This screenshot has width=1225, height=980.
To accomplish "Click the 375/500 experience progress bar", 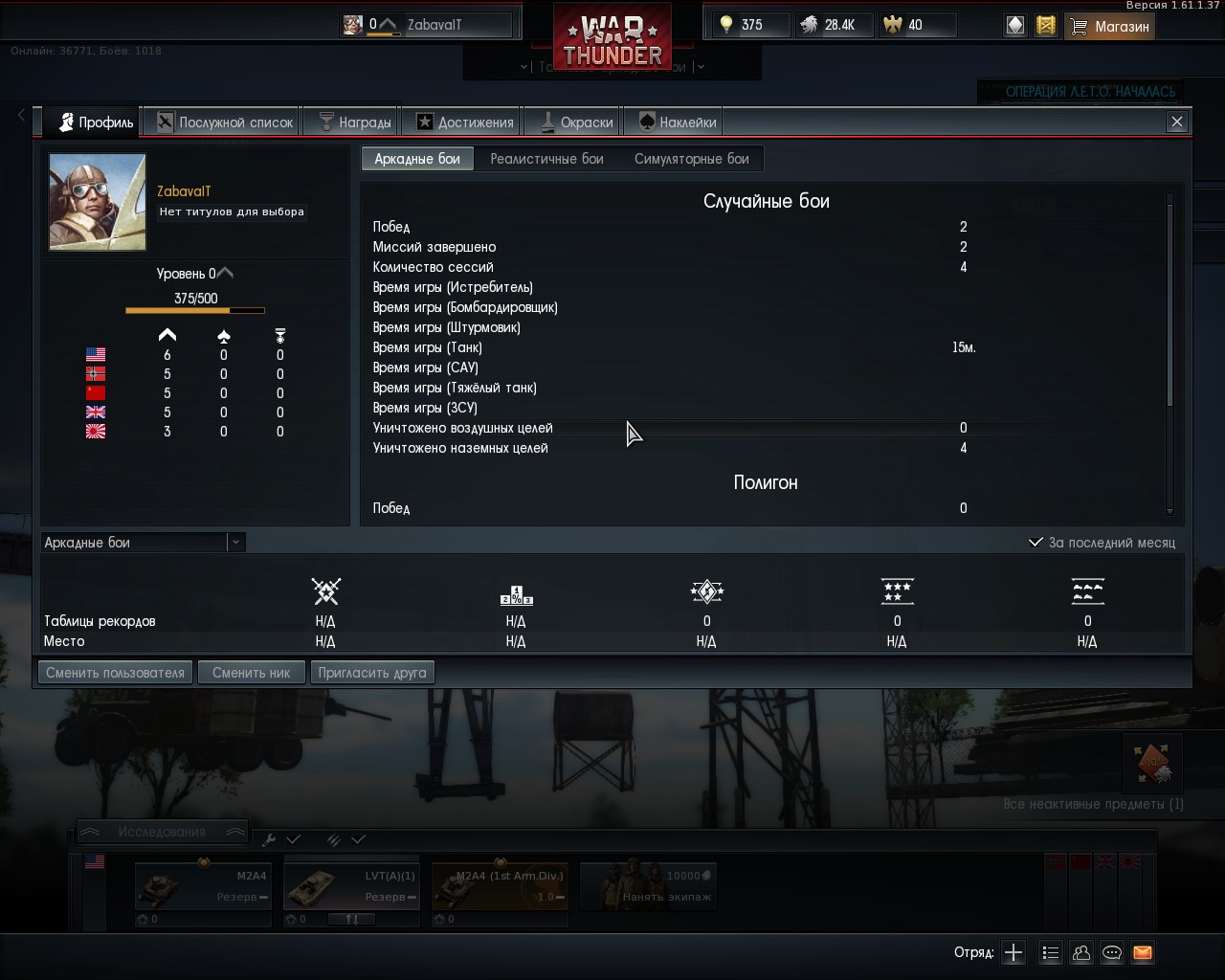I will 195,310.
